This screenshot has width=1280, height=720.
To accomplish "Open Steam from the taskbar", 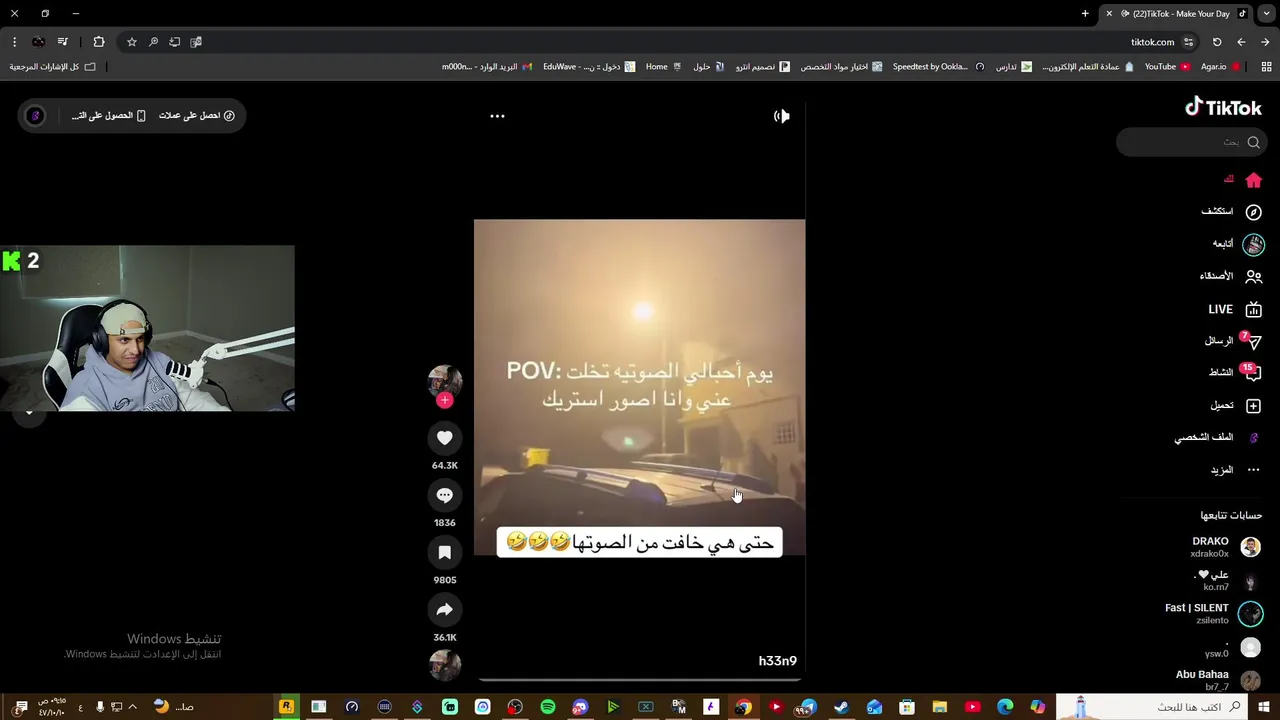I will [841, 707].
